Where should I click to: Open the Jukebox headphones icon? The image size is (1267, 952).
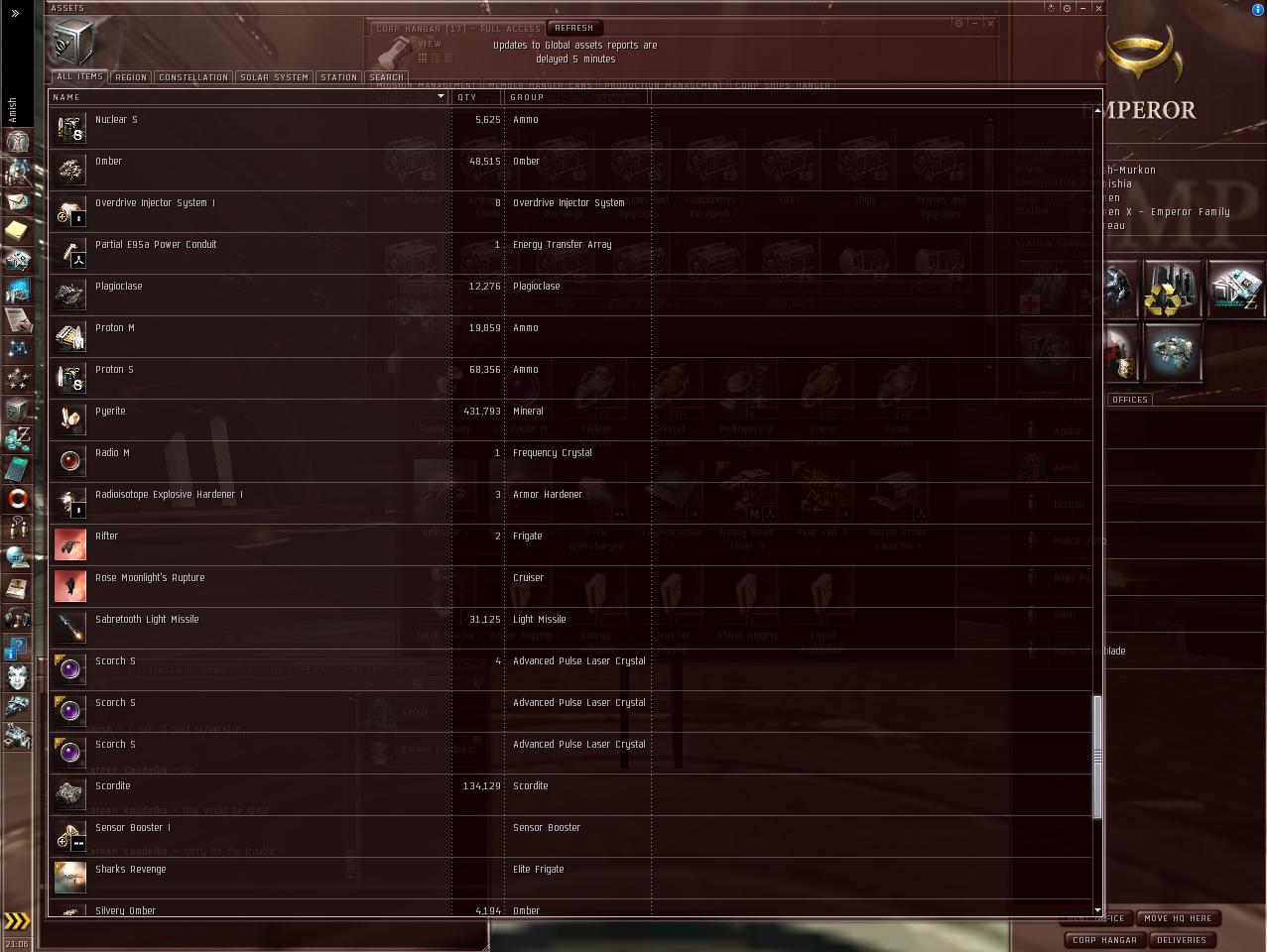[18, 617]
